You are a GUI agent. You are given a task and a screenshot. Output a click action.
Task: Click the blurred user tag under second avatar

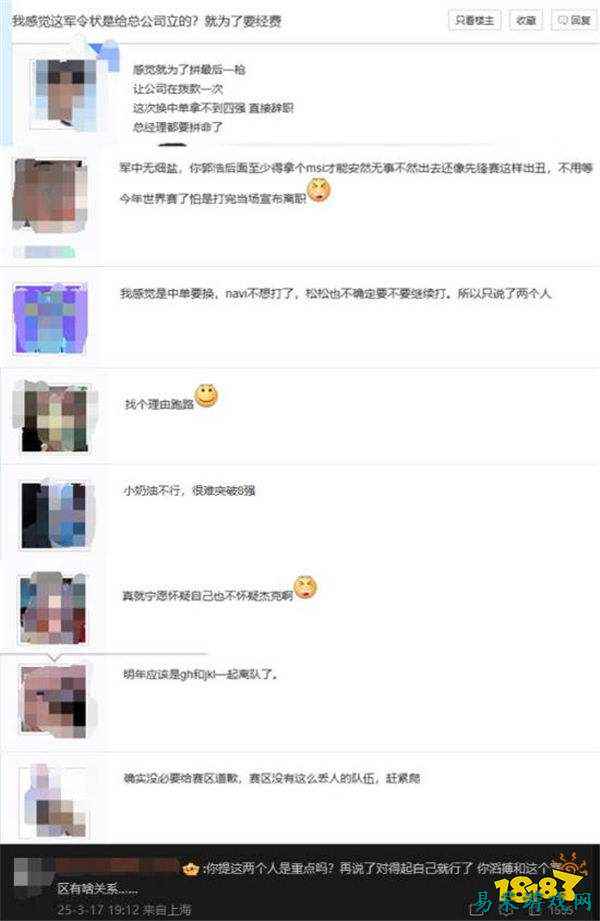pos(45,252)
